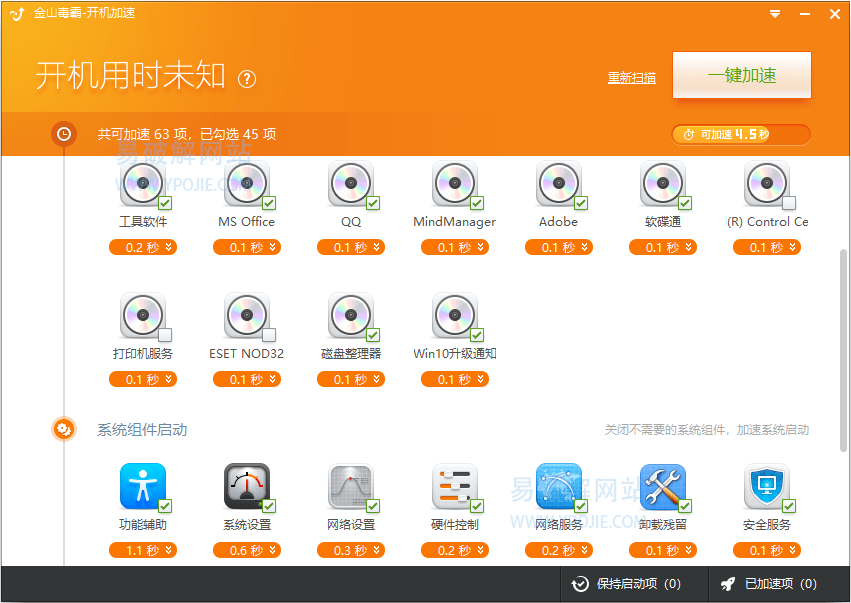Check the 打印机服务 checkbox

click(165, 335)
